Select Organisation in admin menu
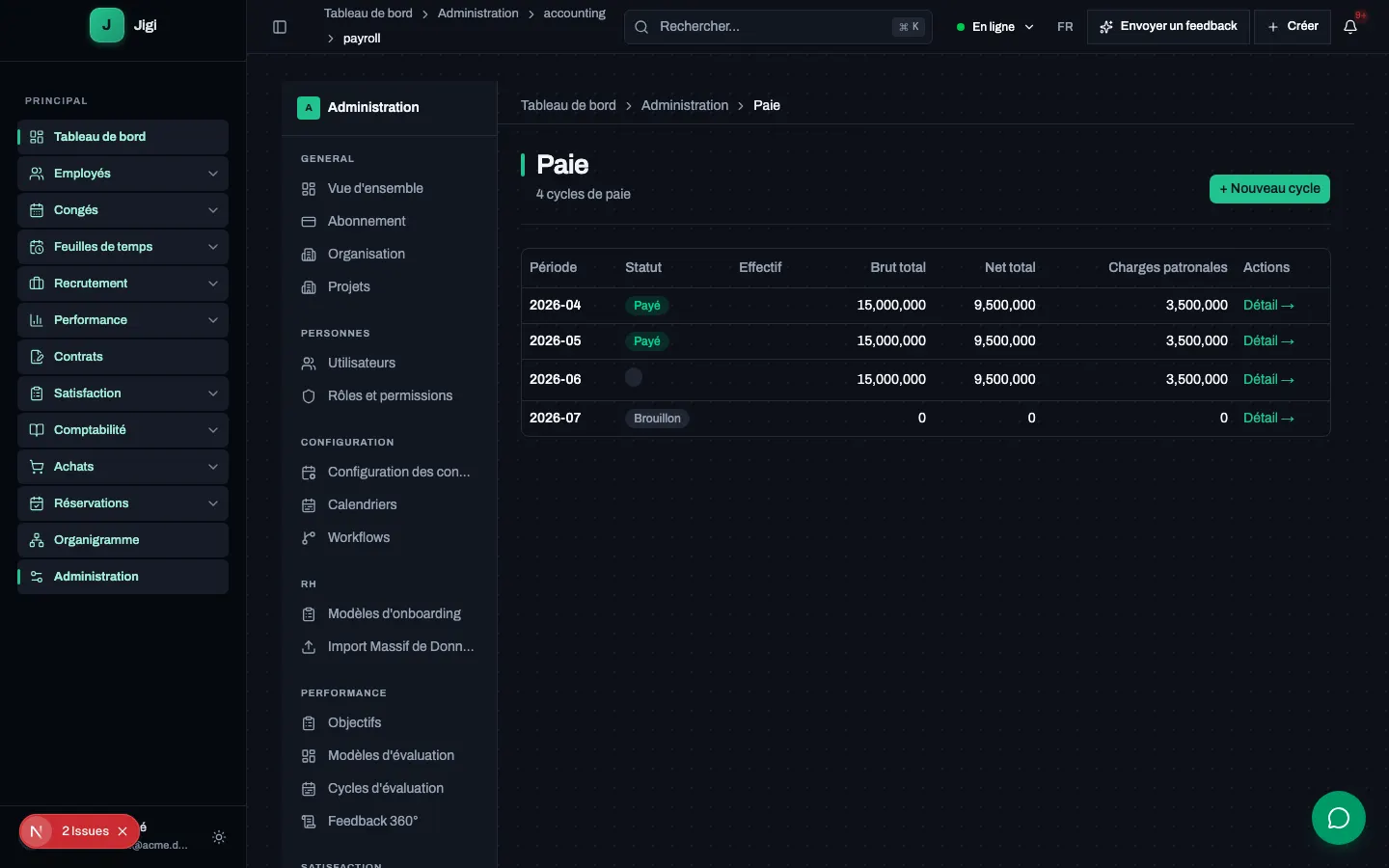Image resolution: width=1389 pixels, height=868 pixels. click(389, 255)
